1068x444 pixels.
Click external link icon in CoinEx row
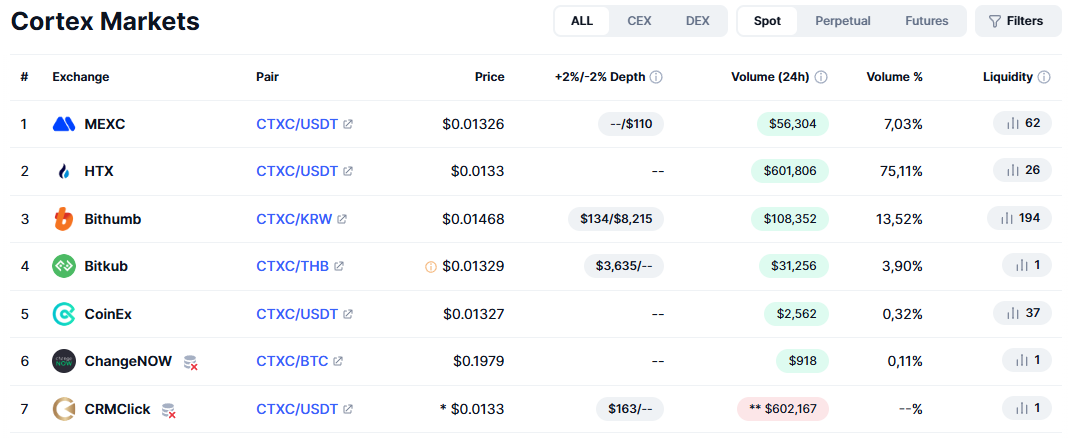pos(348,314)
